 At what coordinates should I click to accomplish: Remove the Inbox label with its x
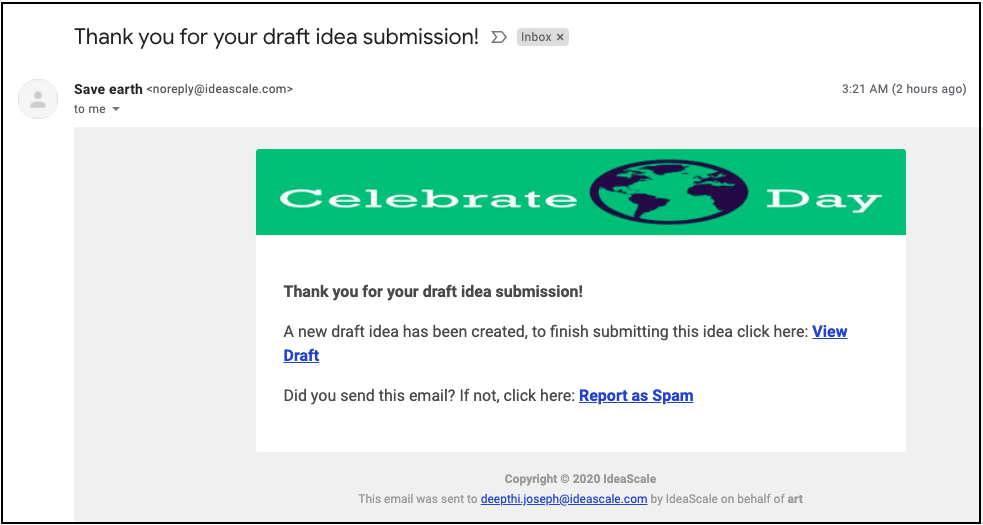pyautogui.click(x=560, y=38)
